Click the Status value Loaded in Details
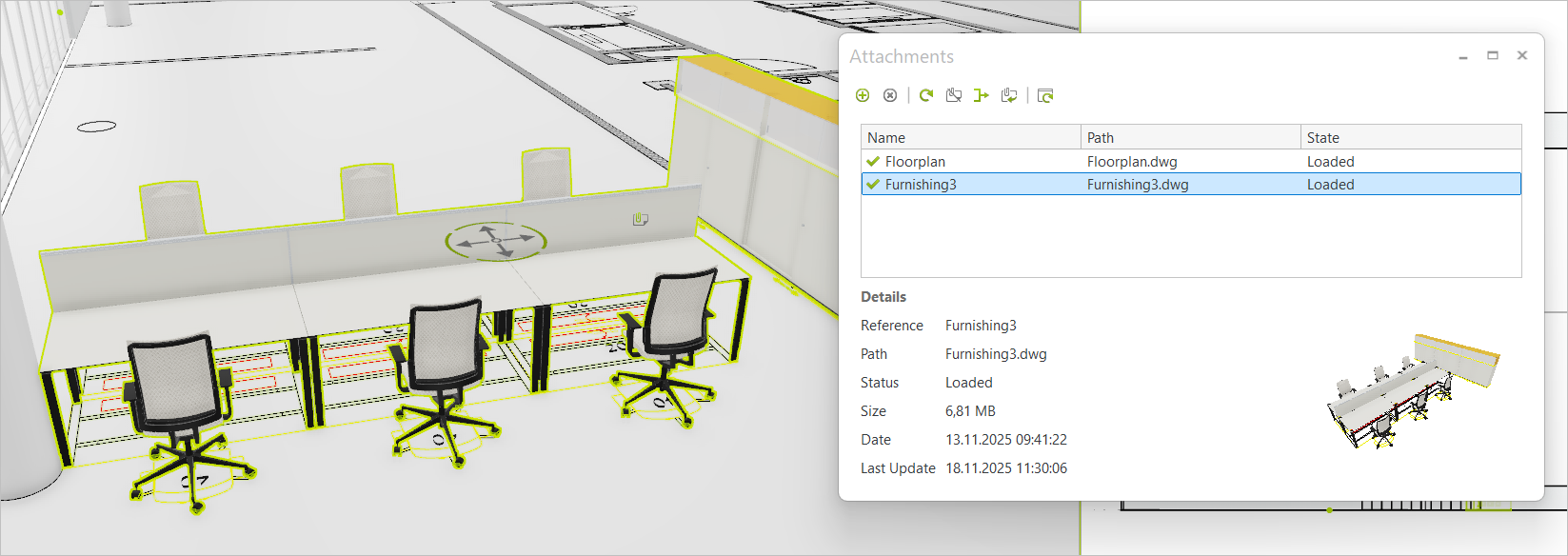1568x556 pixels. pyautogui.click(x=968, y=383)
